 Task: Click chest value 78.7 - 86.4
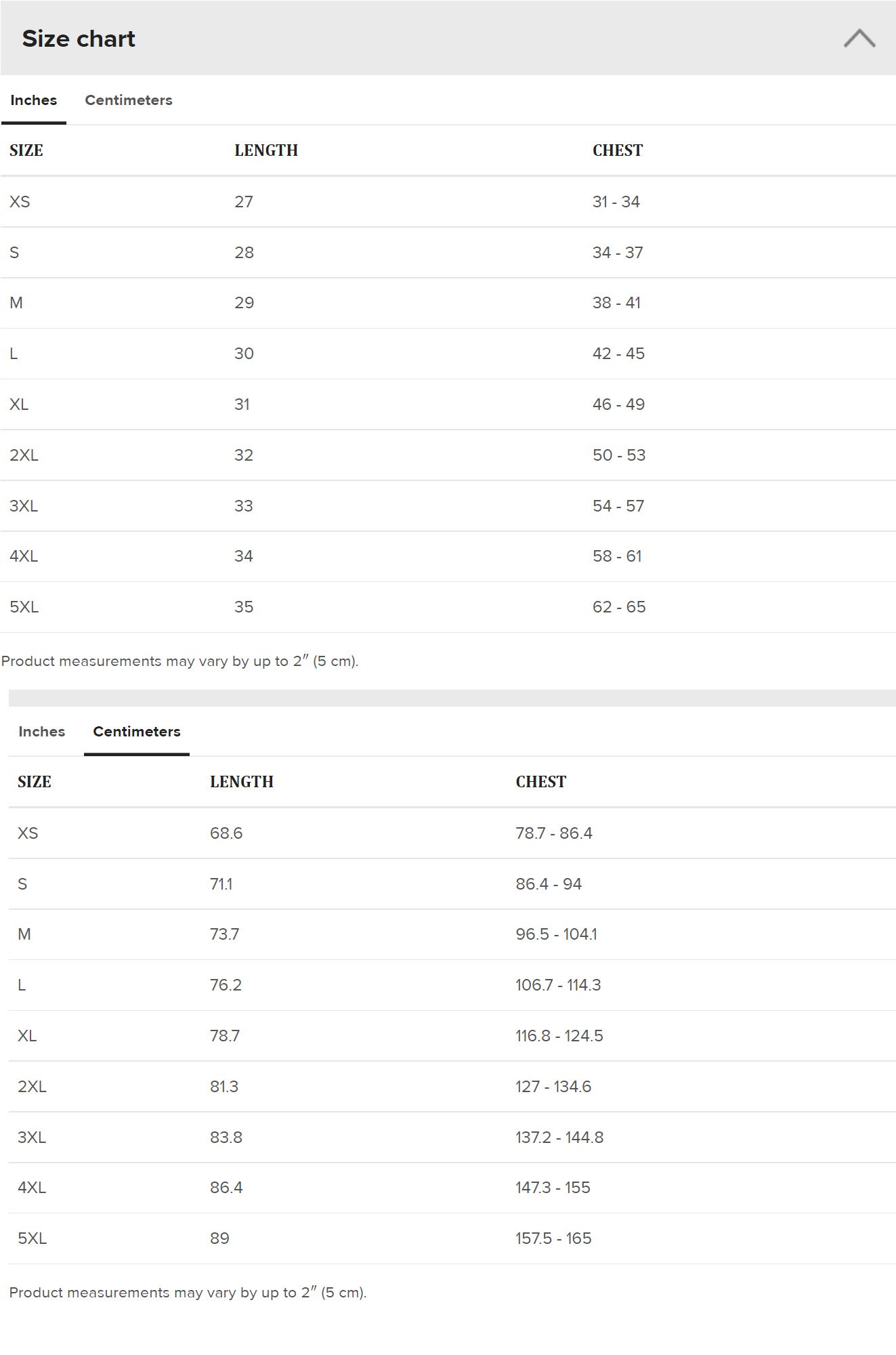[x=554, y=833]
